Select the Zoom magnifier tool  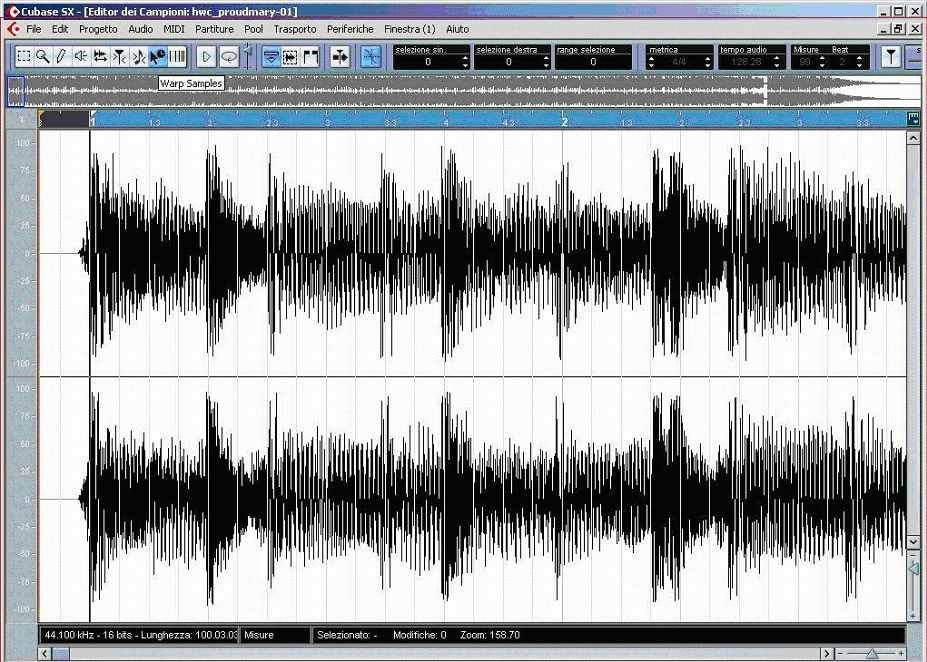pyautogui.click(x=43, y=57)
